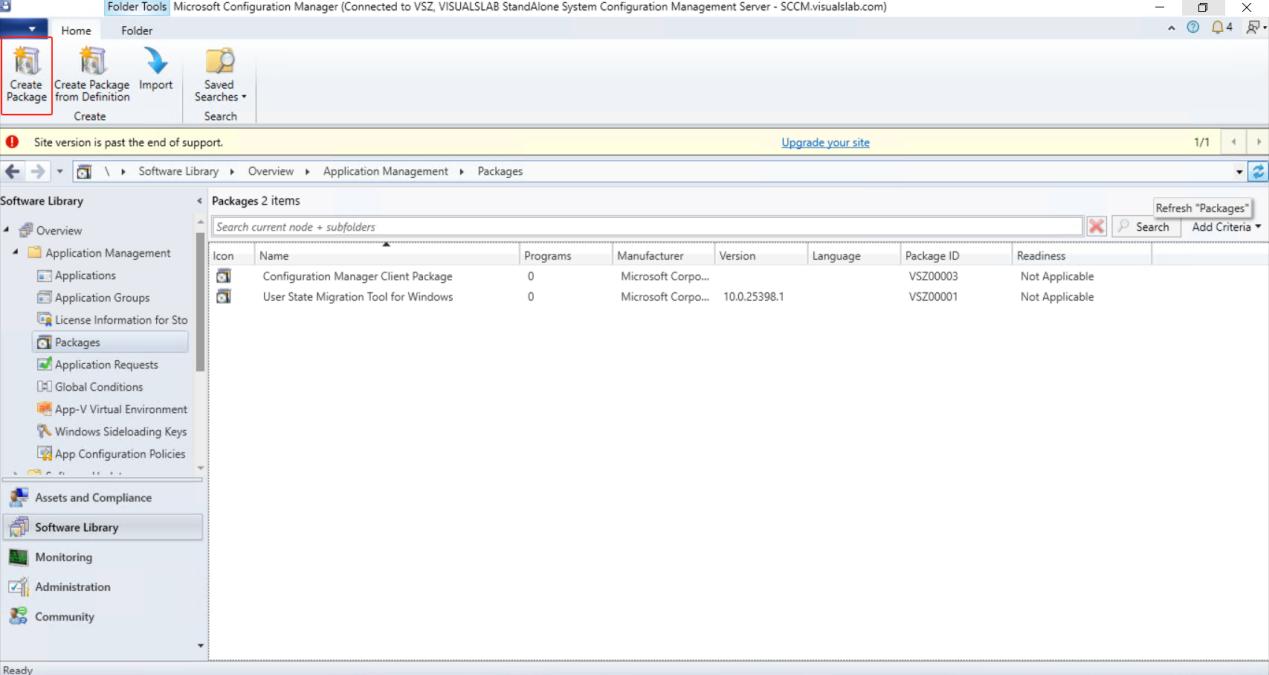The image size is (1269, 675).
Task: Select the Configuration Manager Client Package row
Action: tap(357, 276)
